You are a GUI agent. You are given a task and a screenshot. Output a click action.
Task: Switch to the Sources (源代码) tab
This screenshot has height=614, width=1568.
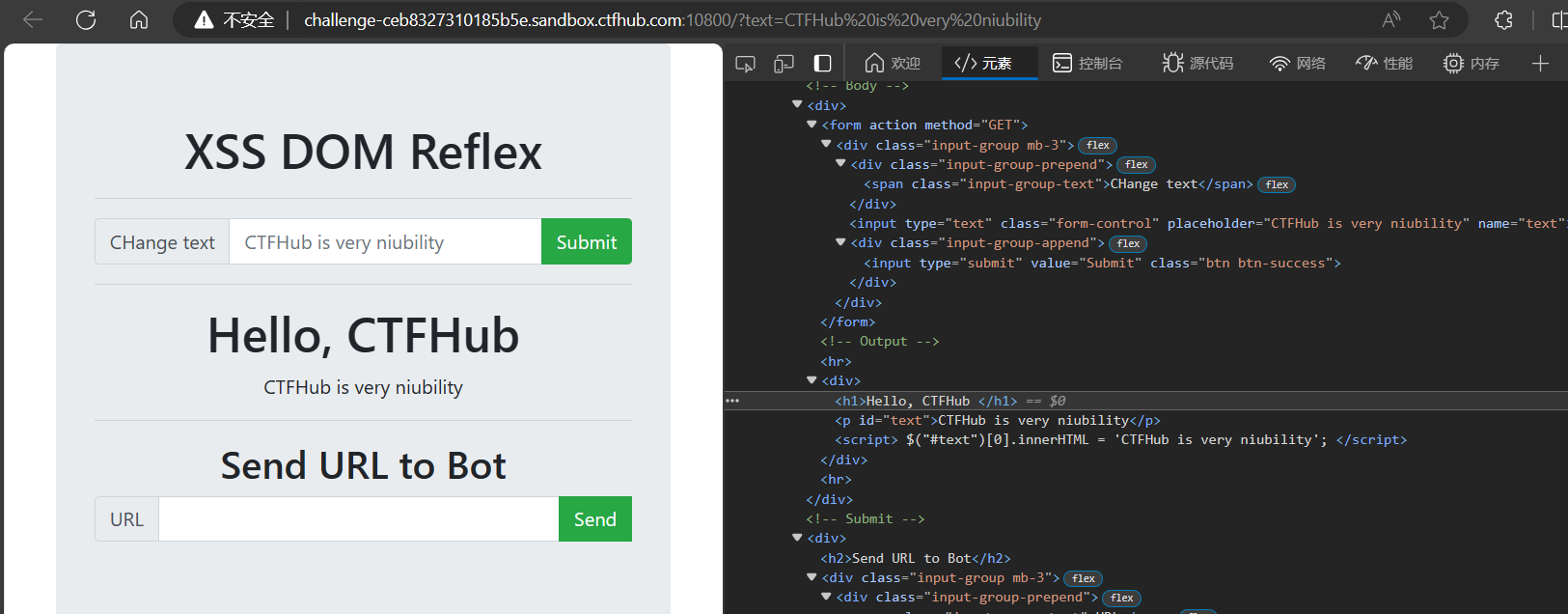[x=1197, y=64]
